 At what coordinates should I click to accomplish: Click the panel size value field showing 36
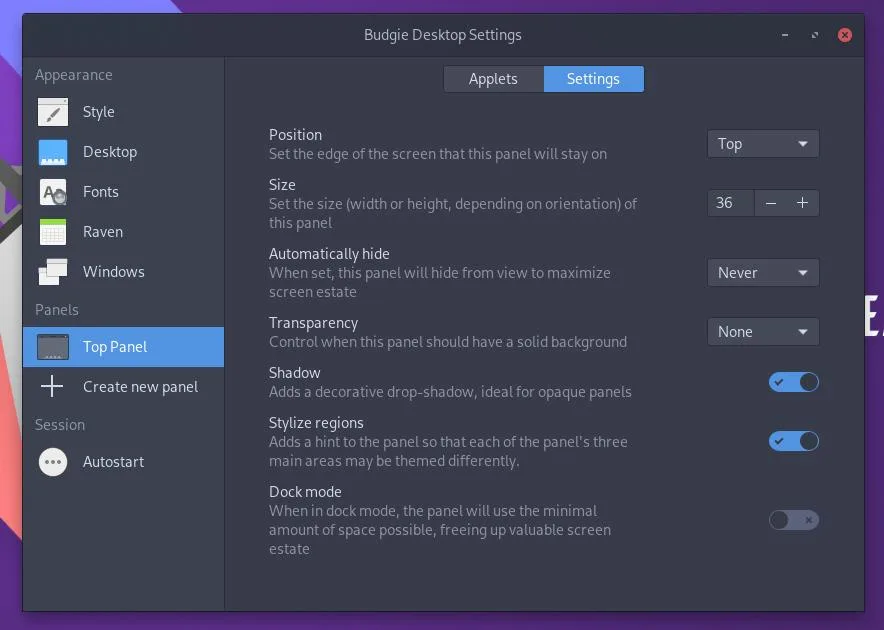coord(729,202)
